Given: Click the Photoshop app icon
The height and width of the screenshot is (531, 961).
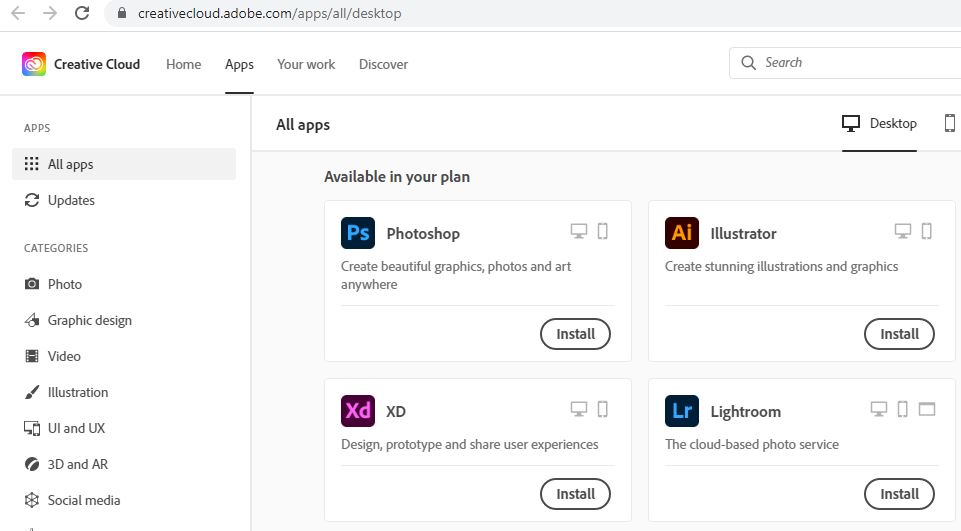Looking at the screenshot, I should (x=358, y=233).
